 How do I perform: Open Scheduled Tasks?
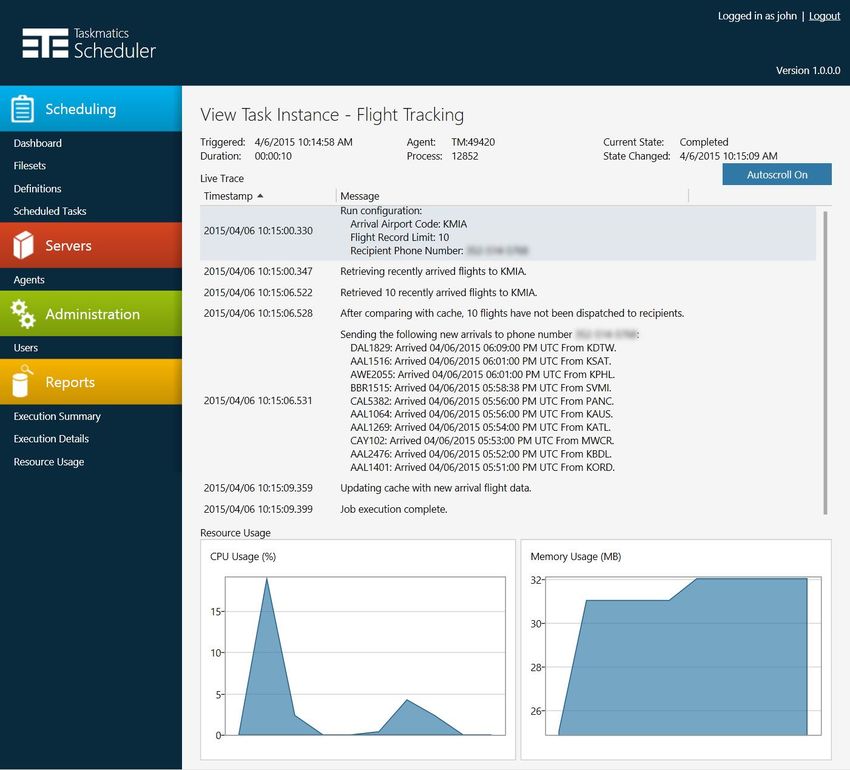(50, 211)
